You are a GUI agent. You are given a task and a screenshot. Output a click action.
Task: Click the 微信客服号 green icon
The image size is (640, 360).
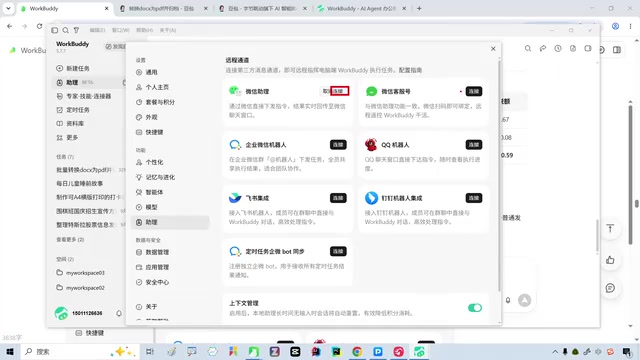[x=371, y=91]
